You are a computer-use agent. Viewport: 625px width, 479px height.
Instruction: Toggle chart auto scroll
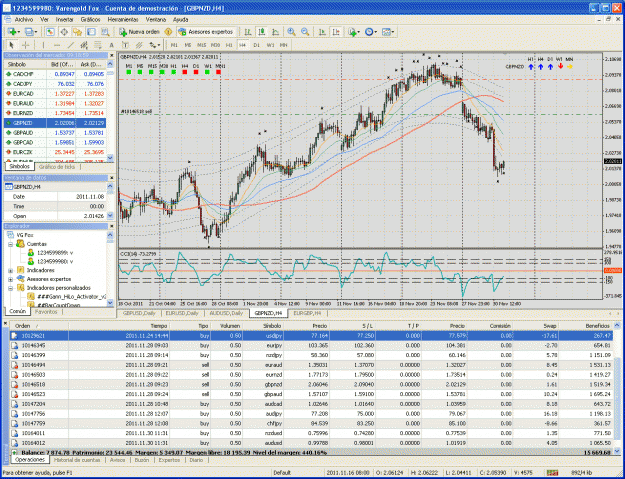(x=322, y=32)
